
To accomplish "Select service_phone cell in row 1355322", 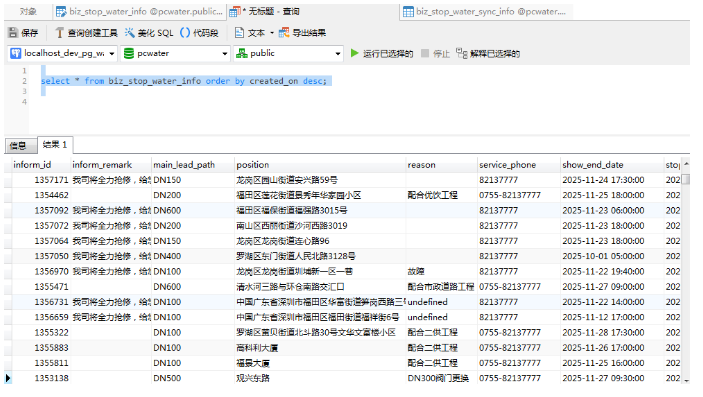I will click(519, 332).
